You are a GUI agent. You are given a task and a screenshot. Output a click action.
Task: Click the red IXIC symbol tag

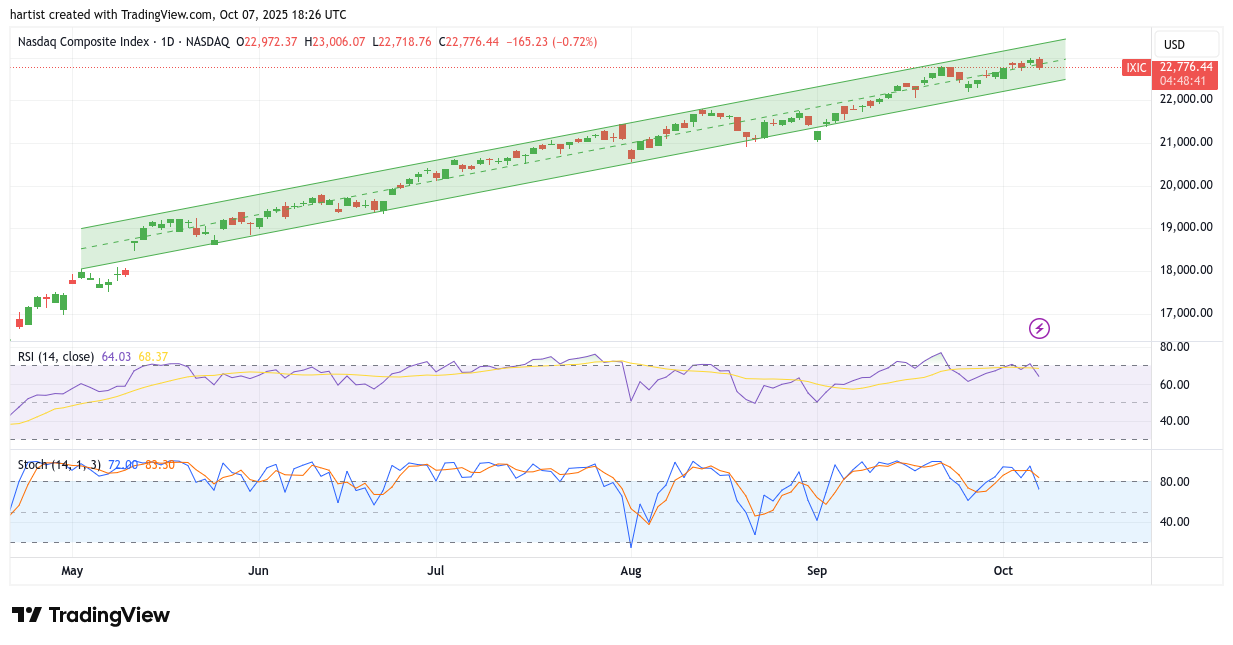coord(1135,68)
